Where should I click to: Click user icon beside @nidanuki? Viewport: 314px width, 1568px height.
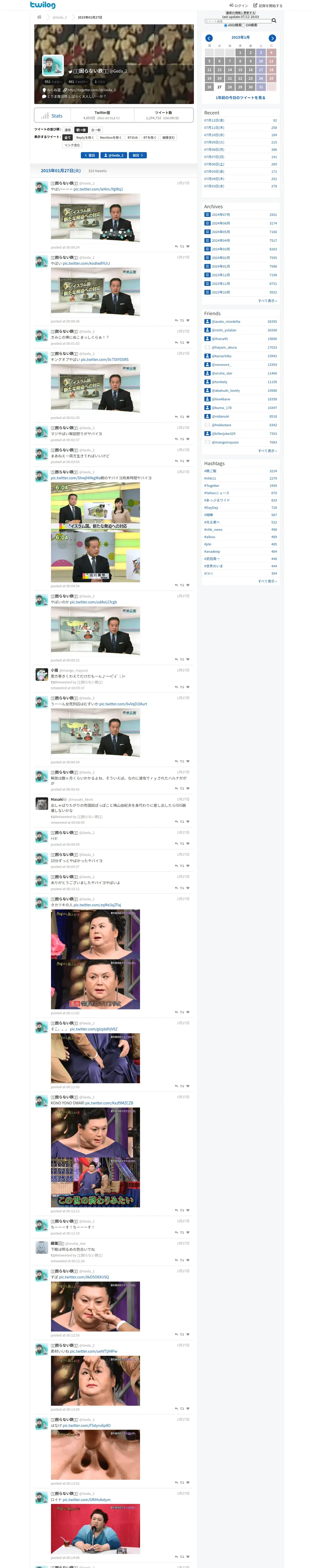(x=207, y=416)
